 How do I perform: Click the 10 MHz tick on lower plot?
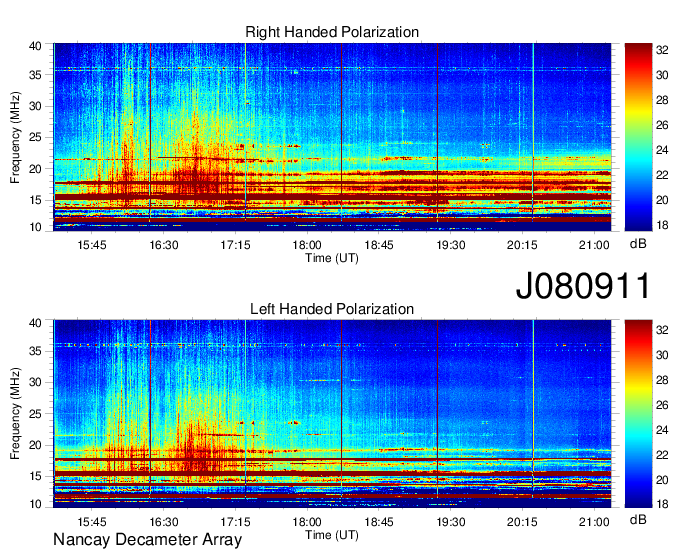tap(36, 503)
